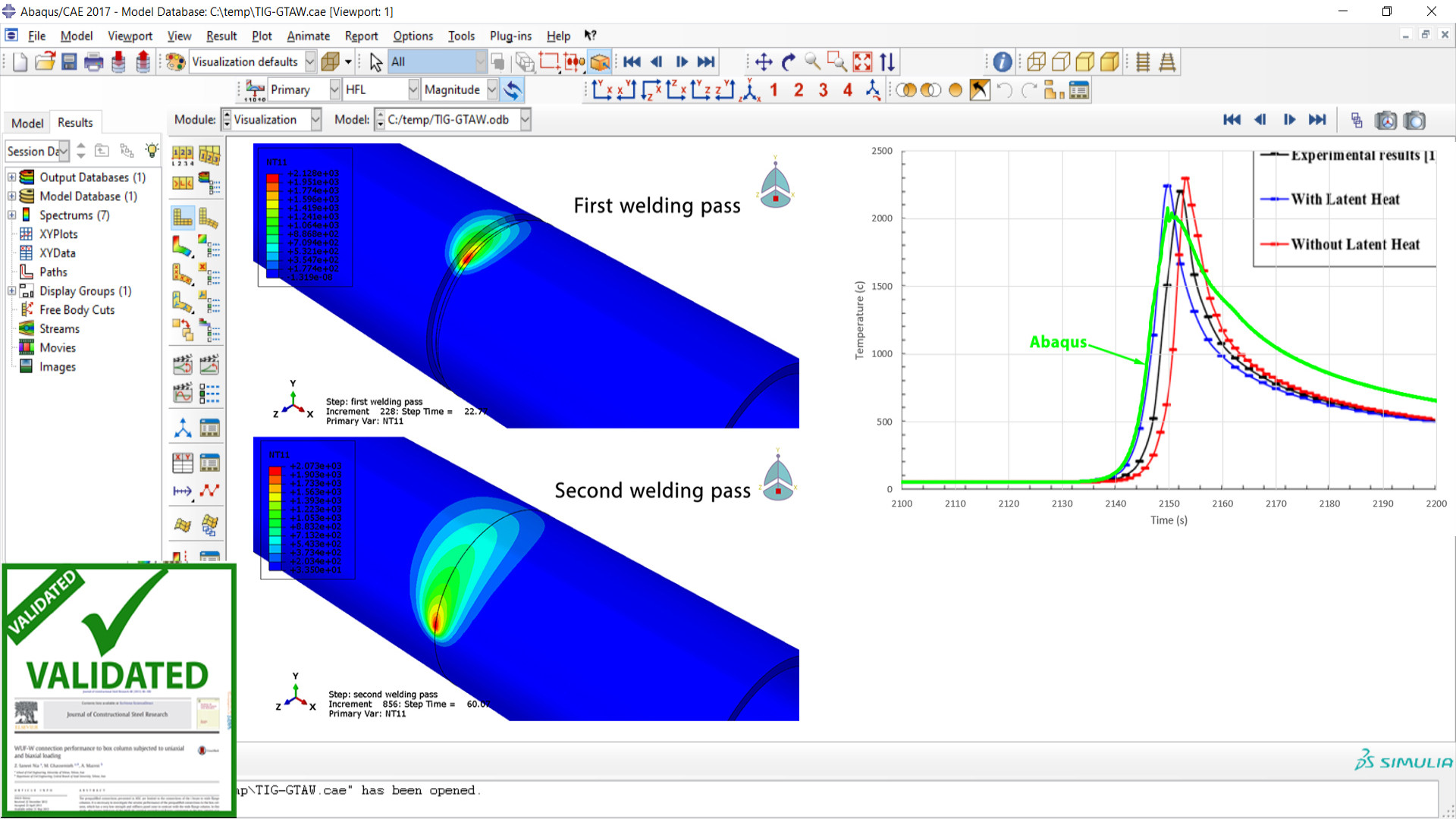Screen dimensions: 1456x819
Task: Step to next frame in toolbar
Action: (682, 62)
